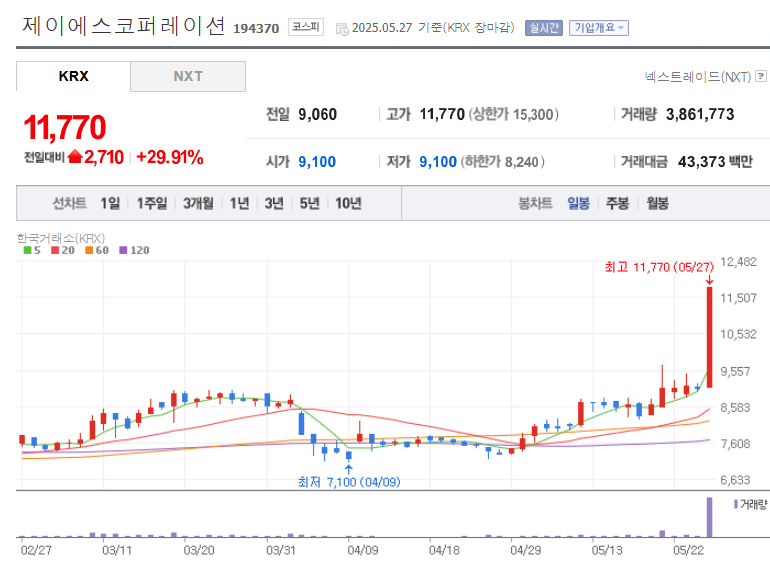
Task: Open the 기업개요 dropdown
Action: pos(599,27)
